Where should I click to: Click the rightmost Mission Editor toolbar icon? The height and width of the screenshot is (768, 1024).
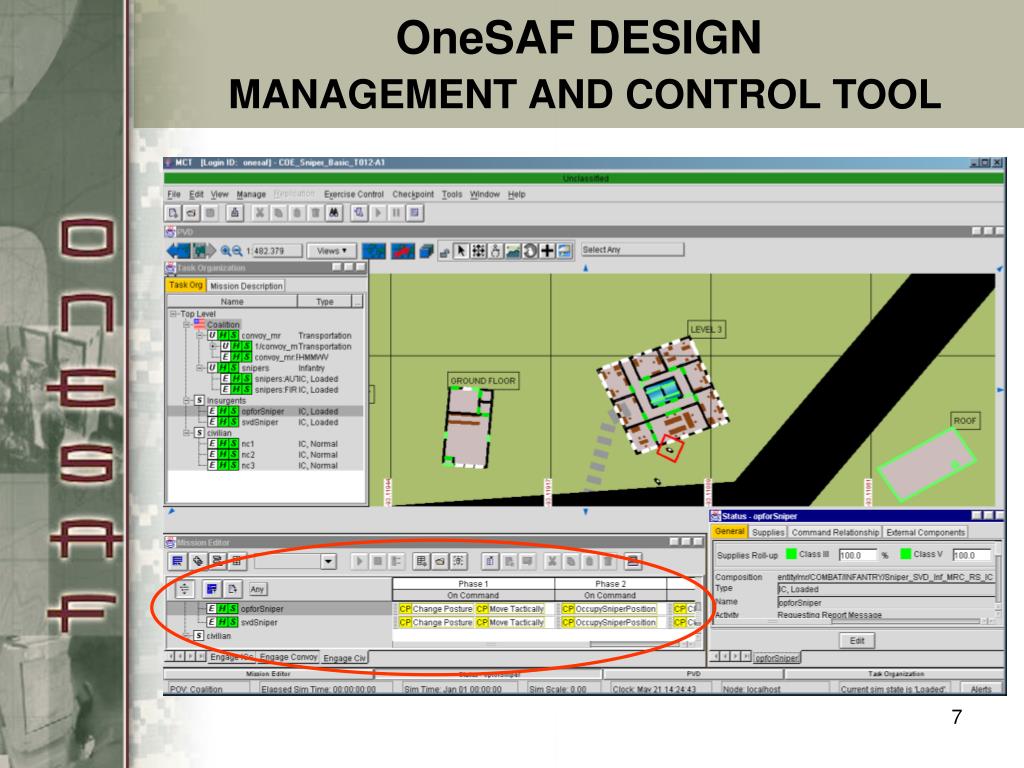[632, 561]
